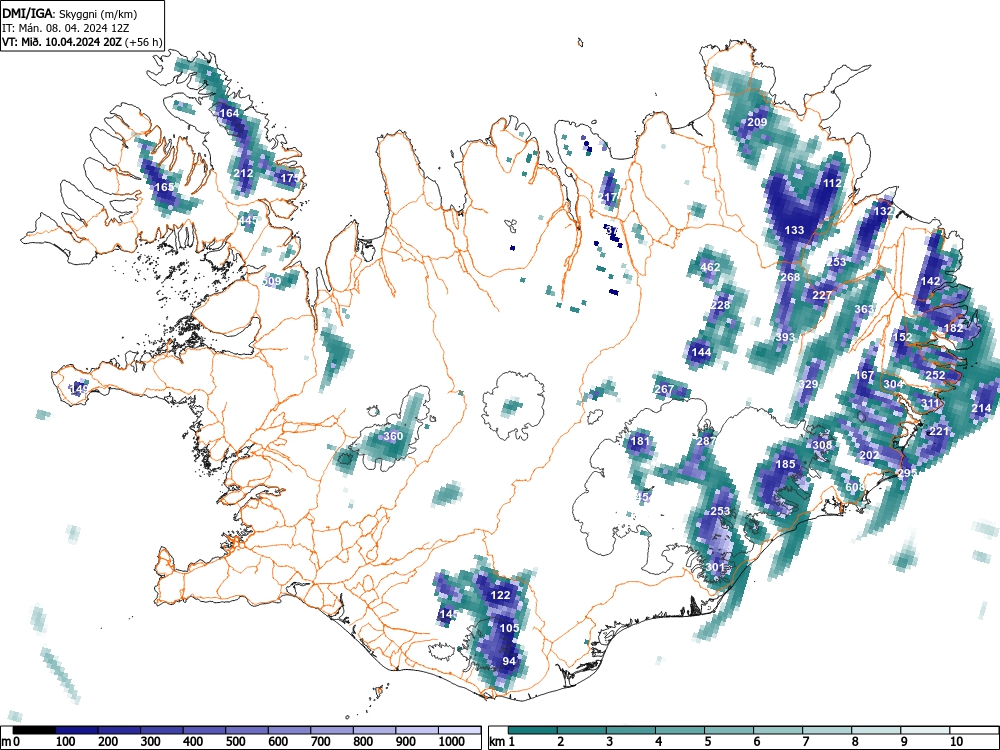Image resolution: width=1000 pixels, height=750 pixels.
Task: Click the visibility value 308 on the map
Action: click(x=822, y=445)
